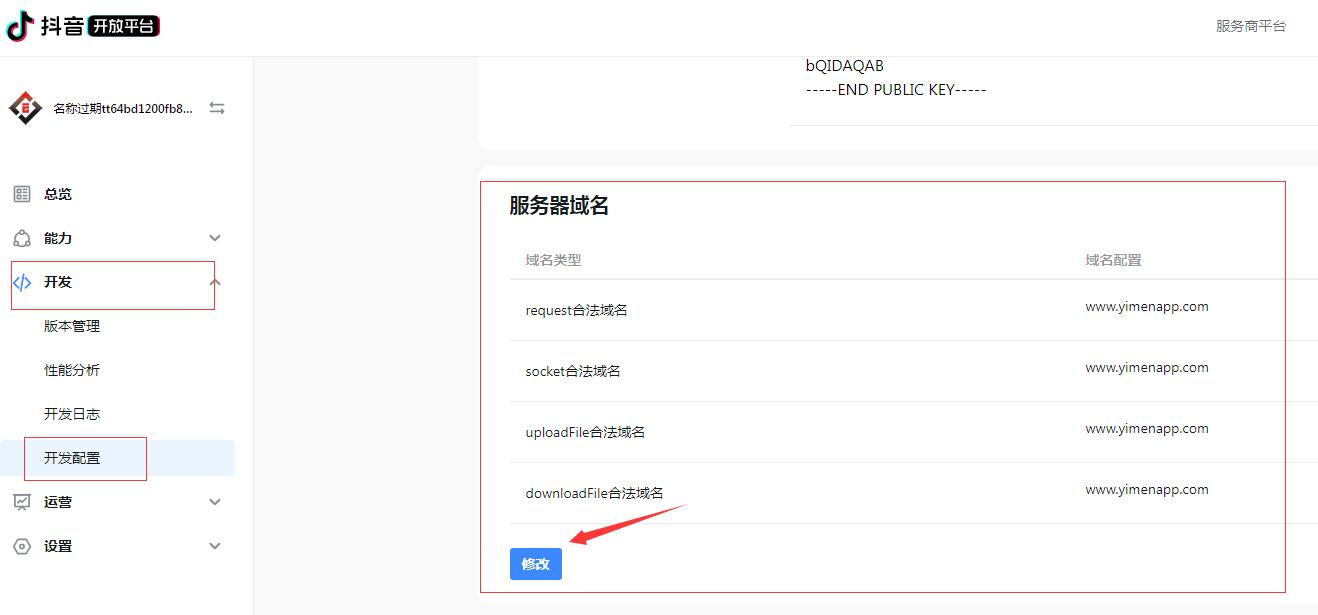Viewport: 1318px width, 615px height.
Task: Click the socket合法域名 row label
Action: (573, 371)
